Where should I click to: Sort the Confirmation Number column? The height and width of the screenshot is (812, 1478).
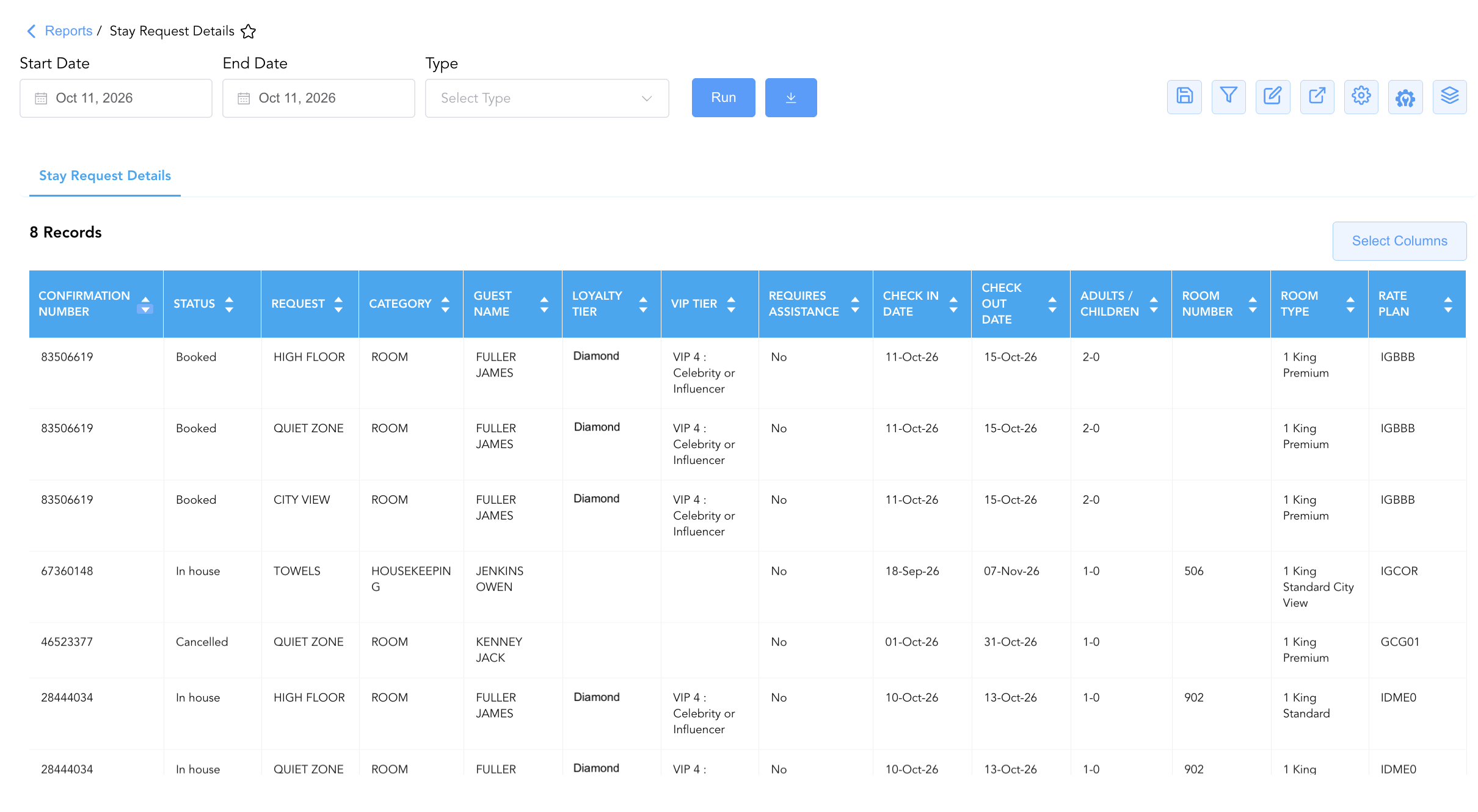coord(145,304)
